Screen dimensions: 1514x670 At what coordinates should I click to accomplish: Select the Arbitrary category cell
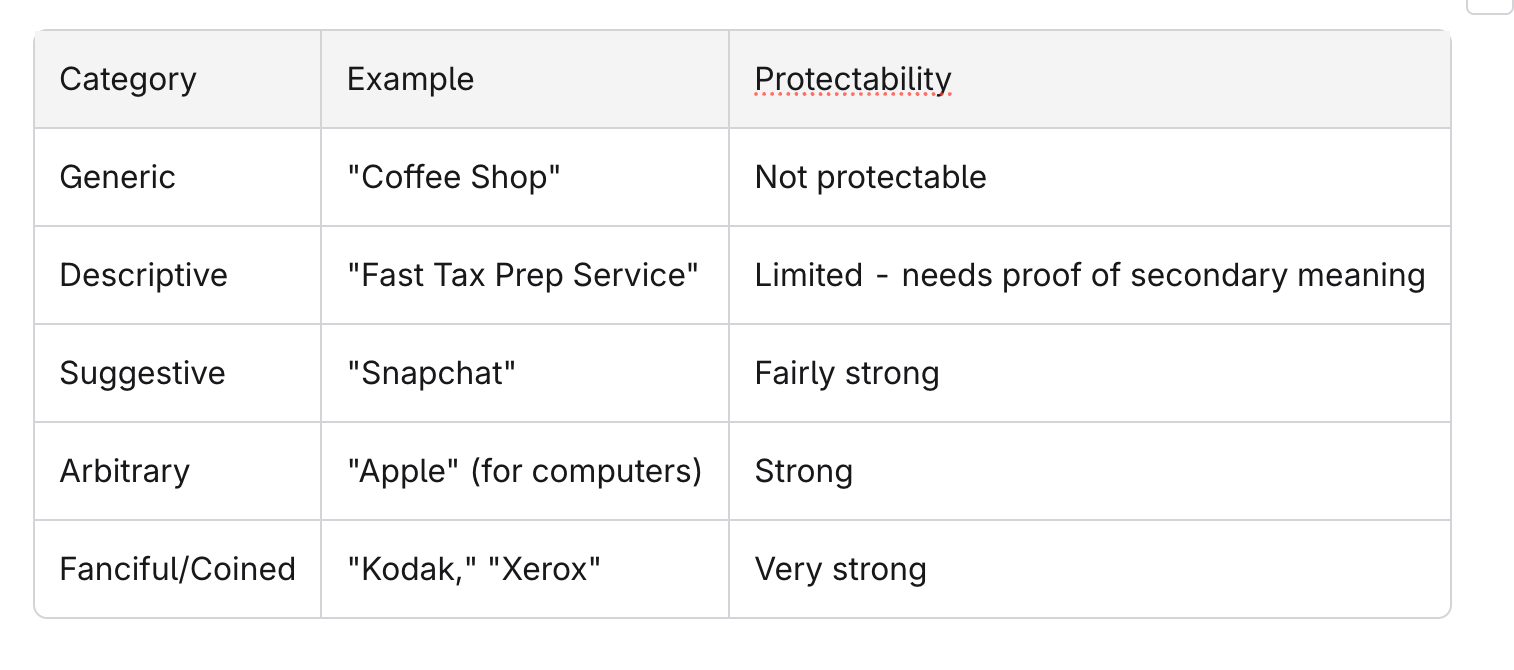point(178,471)
